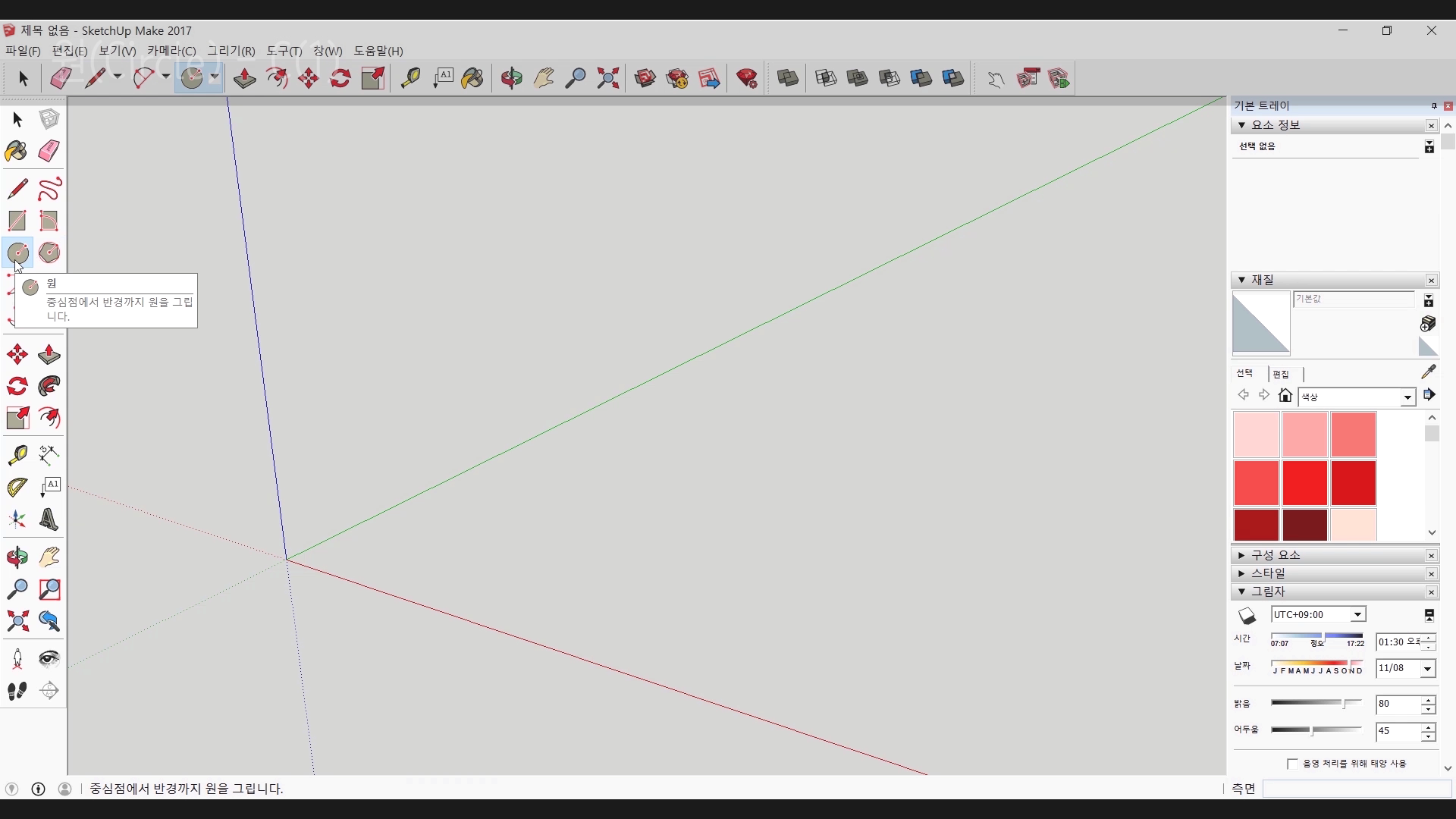Image resolution: width=1456 pixels, height=819 pixels.
Task: Open the 카메라(C) menu
Action: coord(171,51)
